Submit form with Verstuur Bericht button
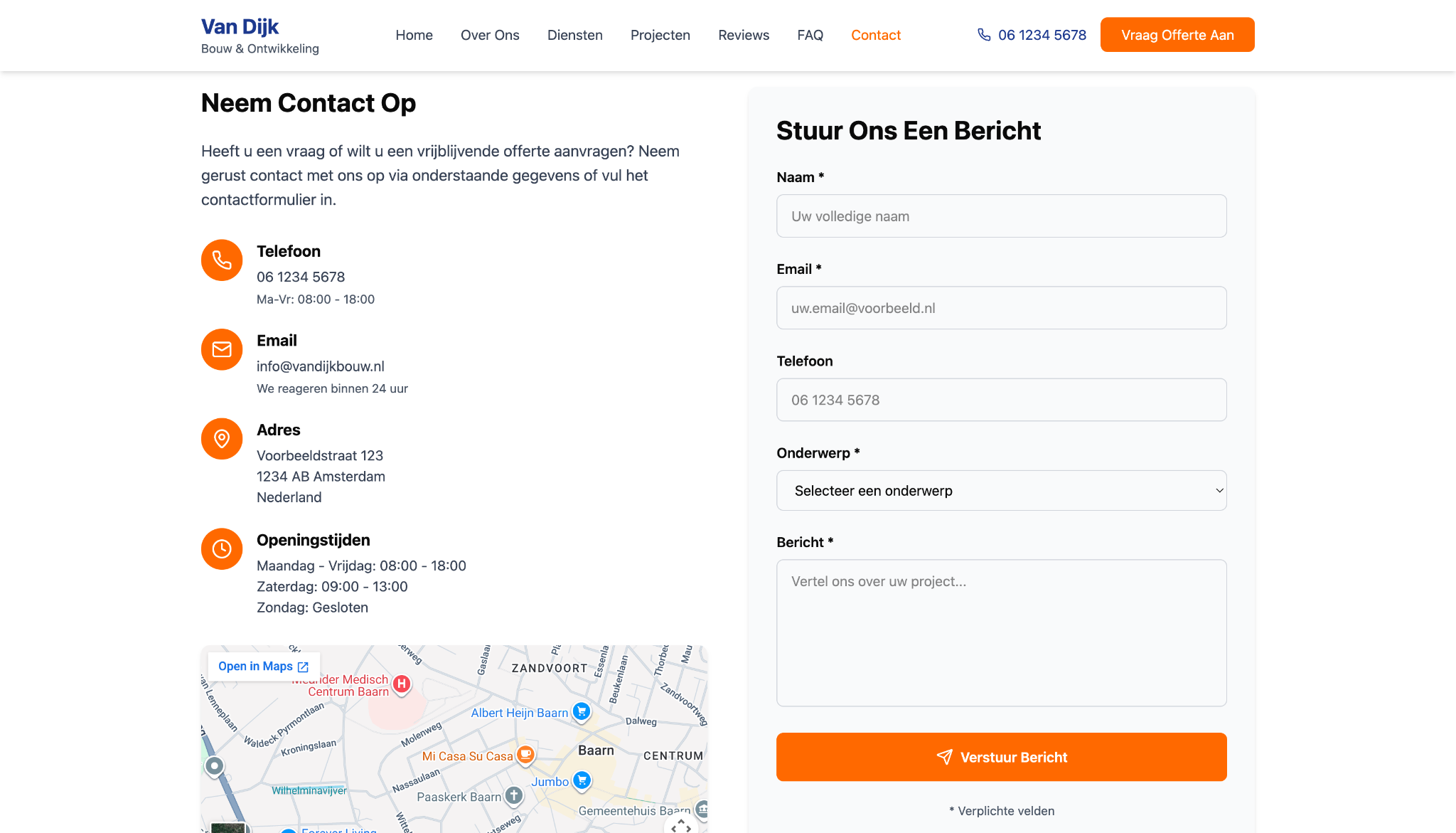1456x833 pixels. coord(1001,757)
